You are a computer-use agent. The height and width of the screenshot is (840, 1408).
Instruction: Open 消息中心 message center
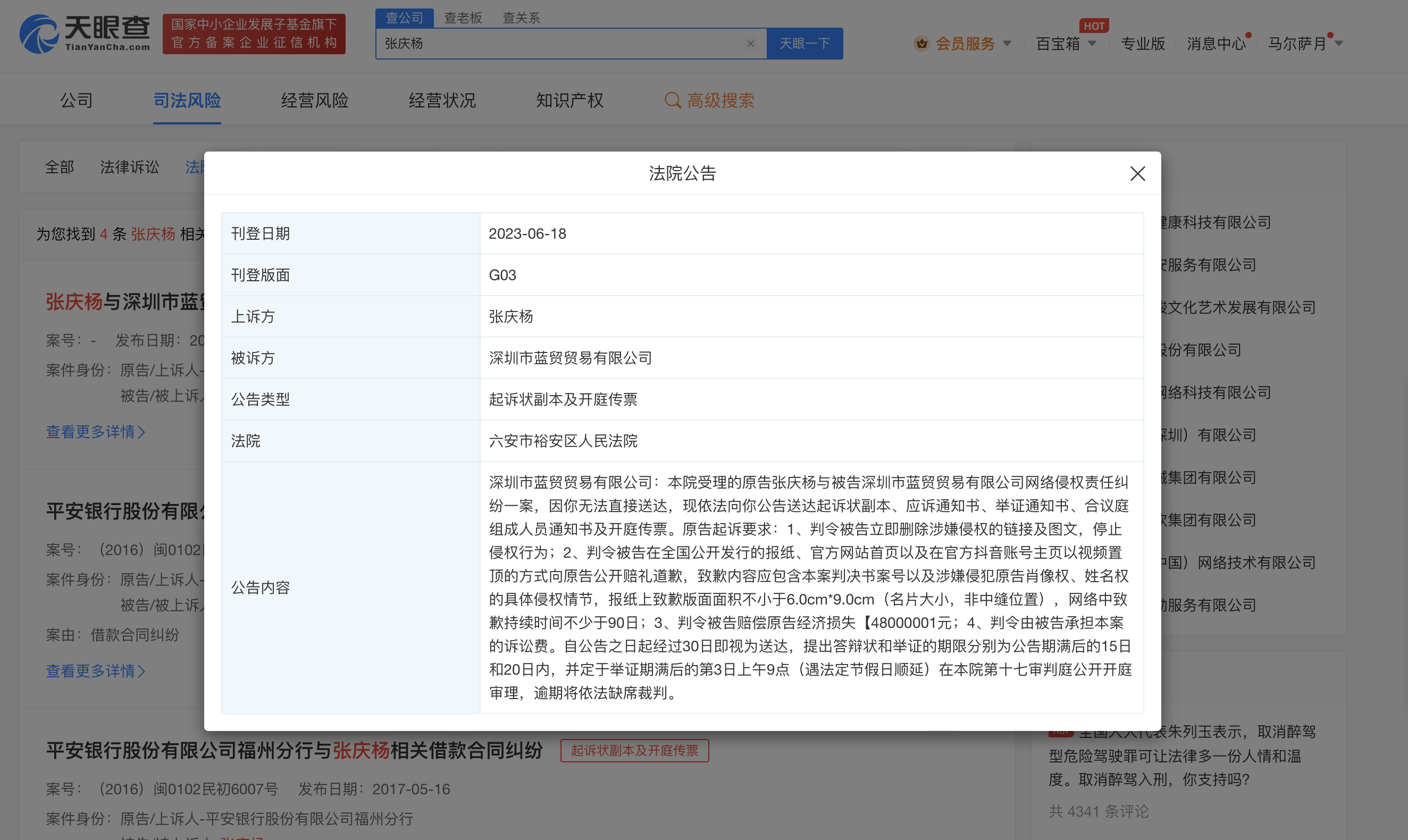(1216, 44)
